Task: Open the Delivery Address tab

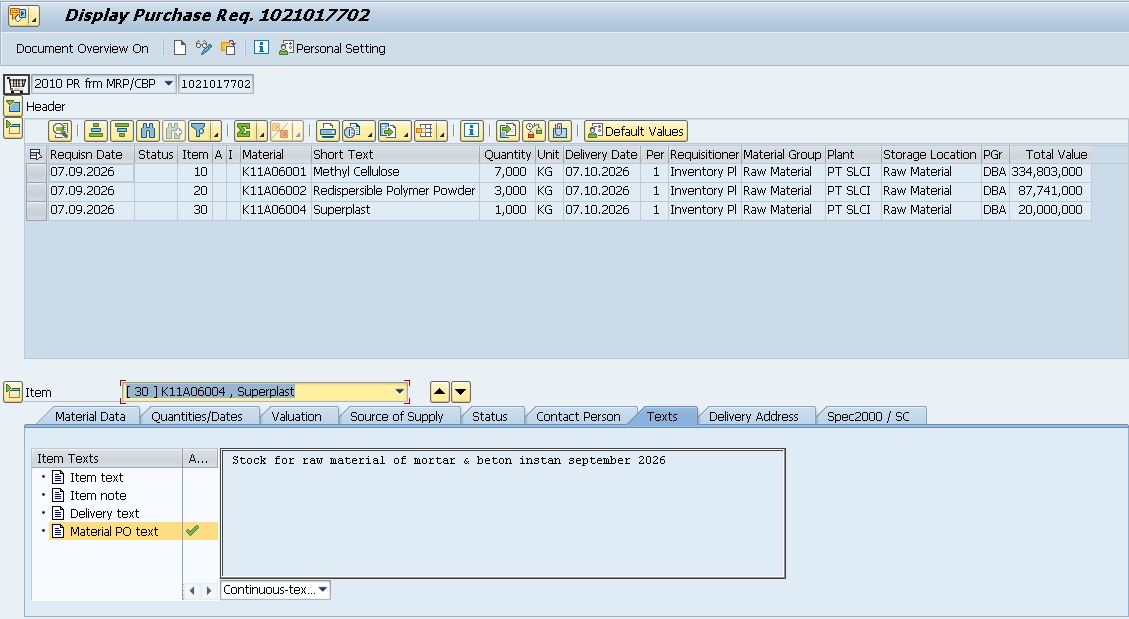Action: click(753, 416)
